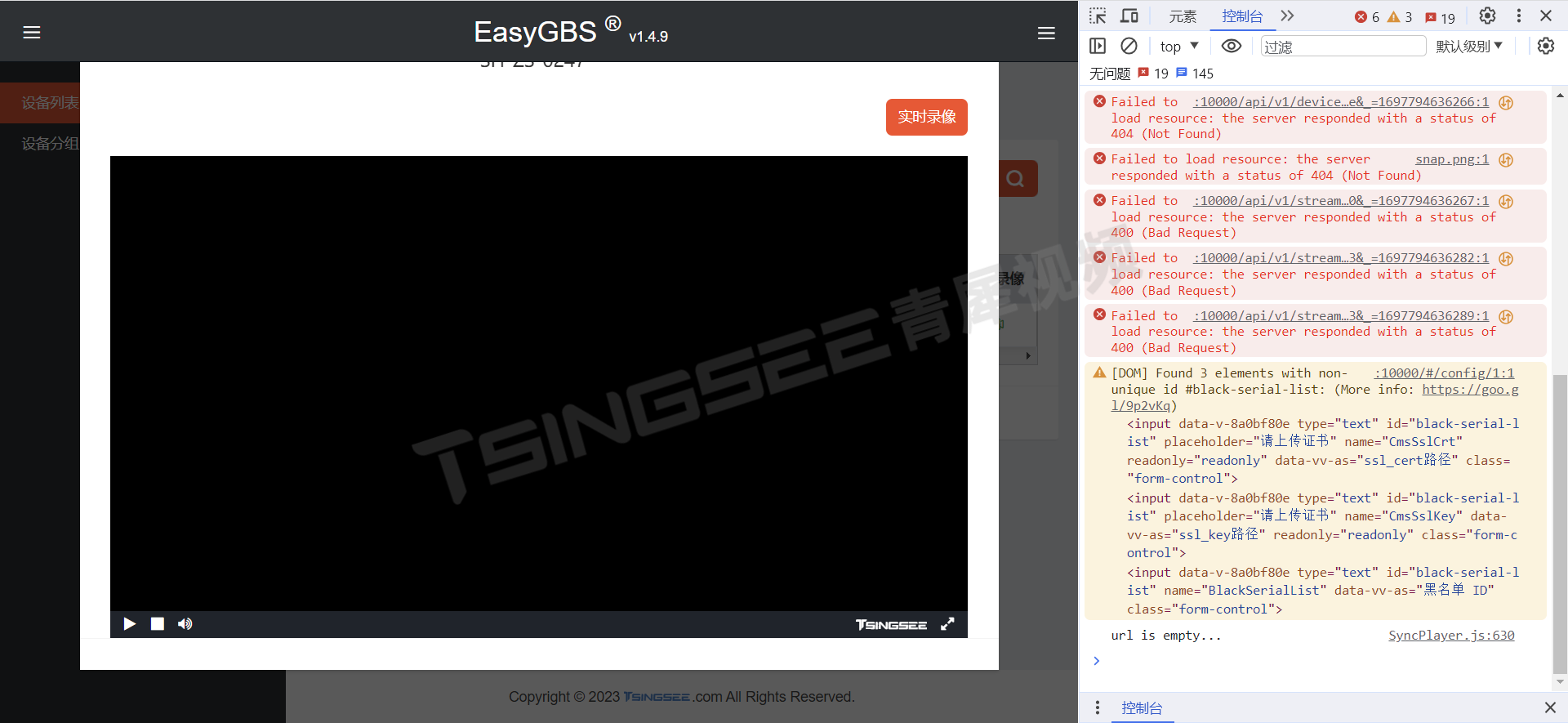1568x723 pixels.
Task: Click the TSINGSEE footer link
Action: pos(657,697)
